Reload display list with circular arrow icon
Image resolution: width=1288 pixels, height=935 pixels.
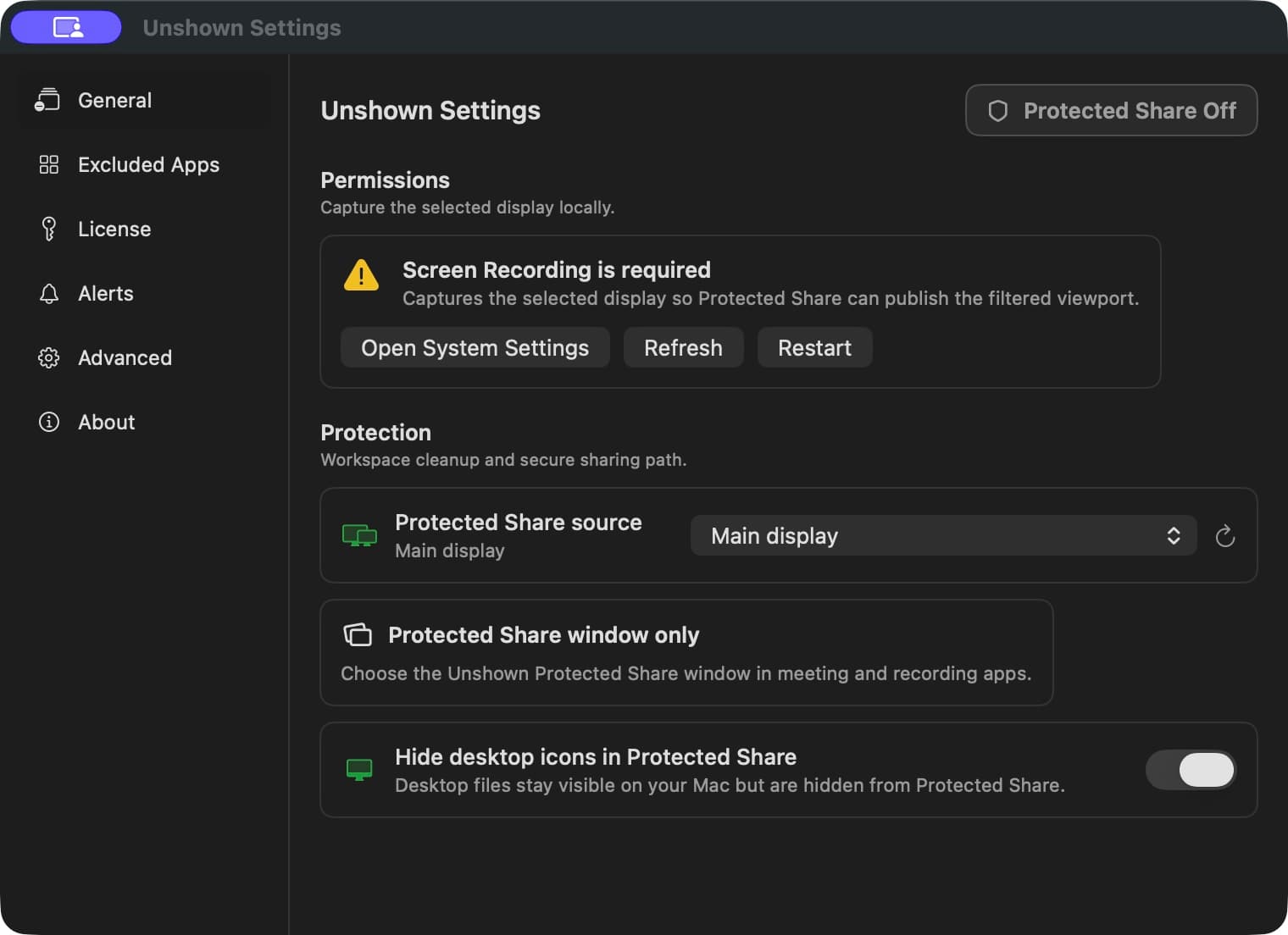click(1224, 535)
